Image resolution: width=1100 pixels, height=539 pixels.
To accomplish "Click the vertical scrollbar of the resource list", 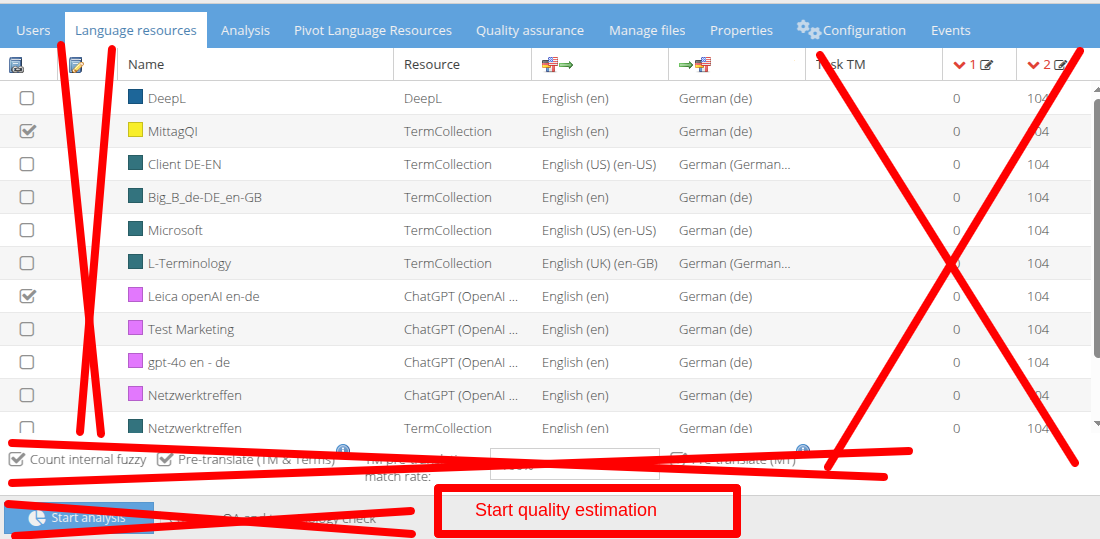I will pyautogui.click(x=1096, y=220).
